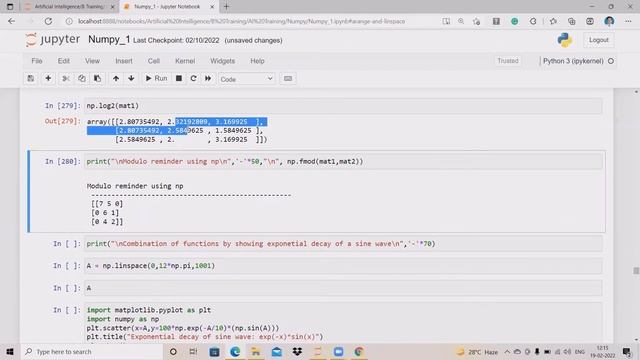Click the Last Checkpoint text
Screen dimensions: 640x360
[176, 40]
